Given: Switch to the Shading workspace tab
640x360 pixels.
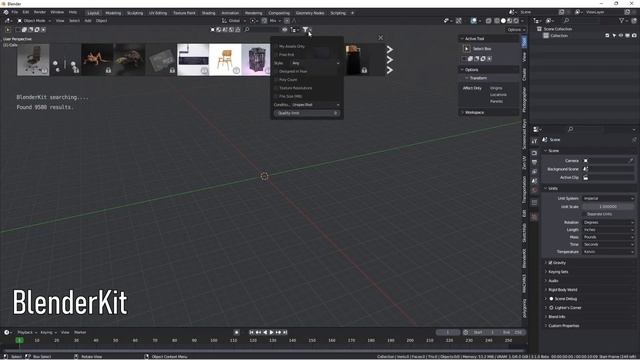Looking at the screenshot, I should point(208,13).
